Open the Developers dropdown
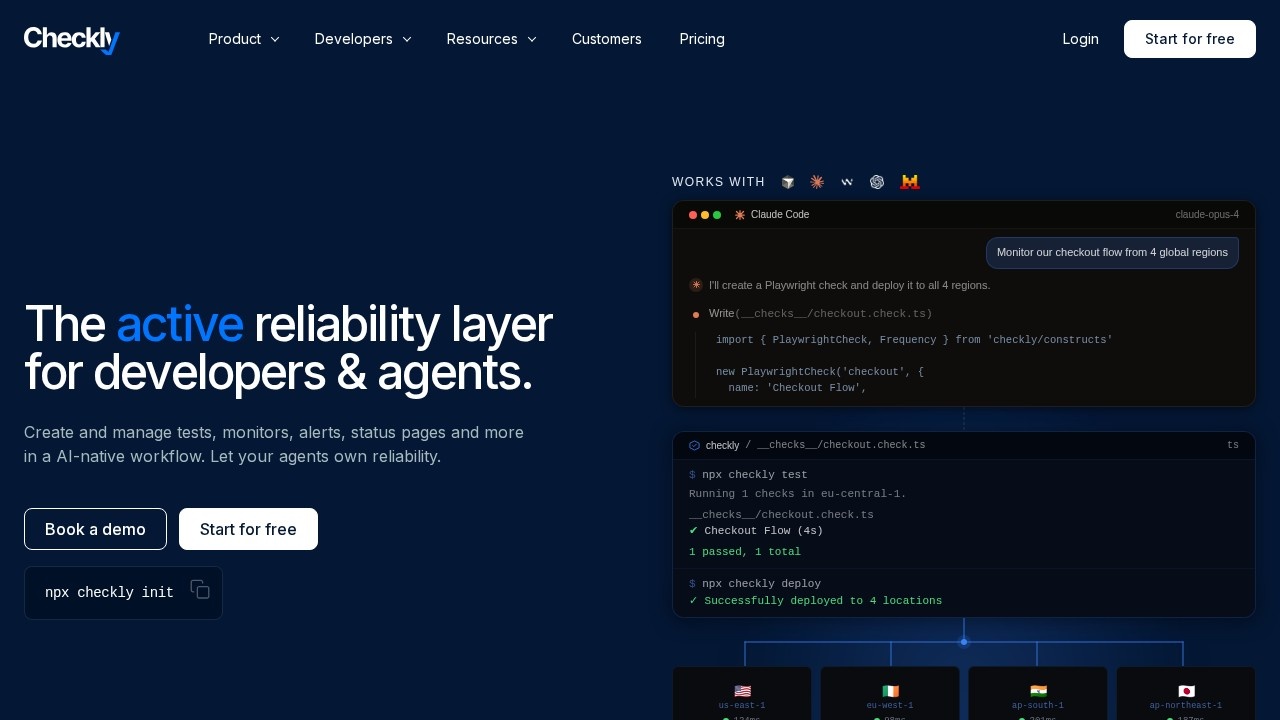 pos(363,39)
